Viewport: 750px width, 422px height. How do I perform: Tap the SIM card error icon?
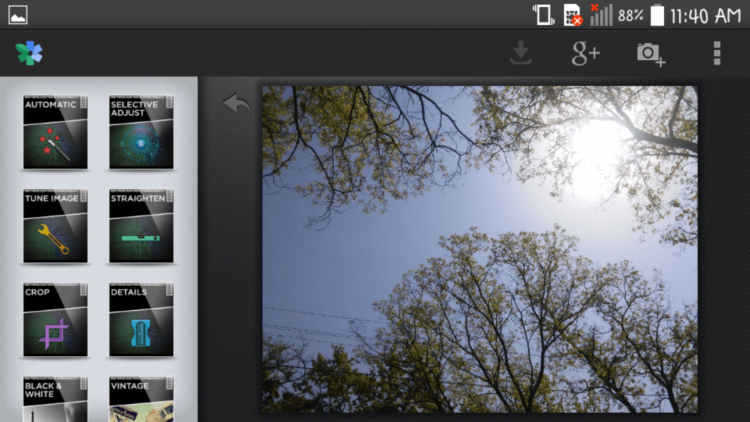(x=573, y=15)
